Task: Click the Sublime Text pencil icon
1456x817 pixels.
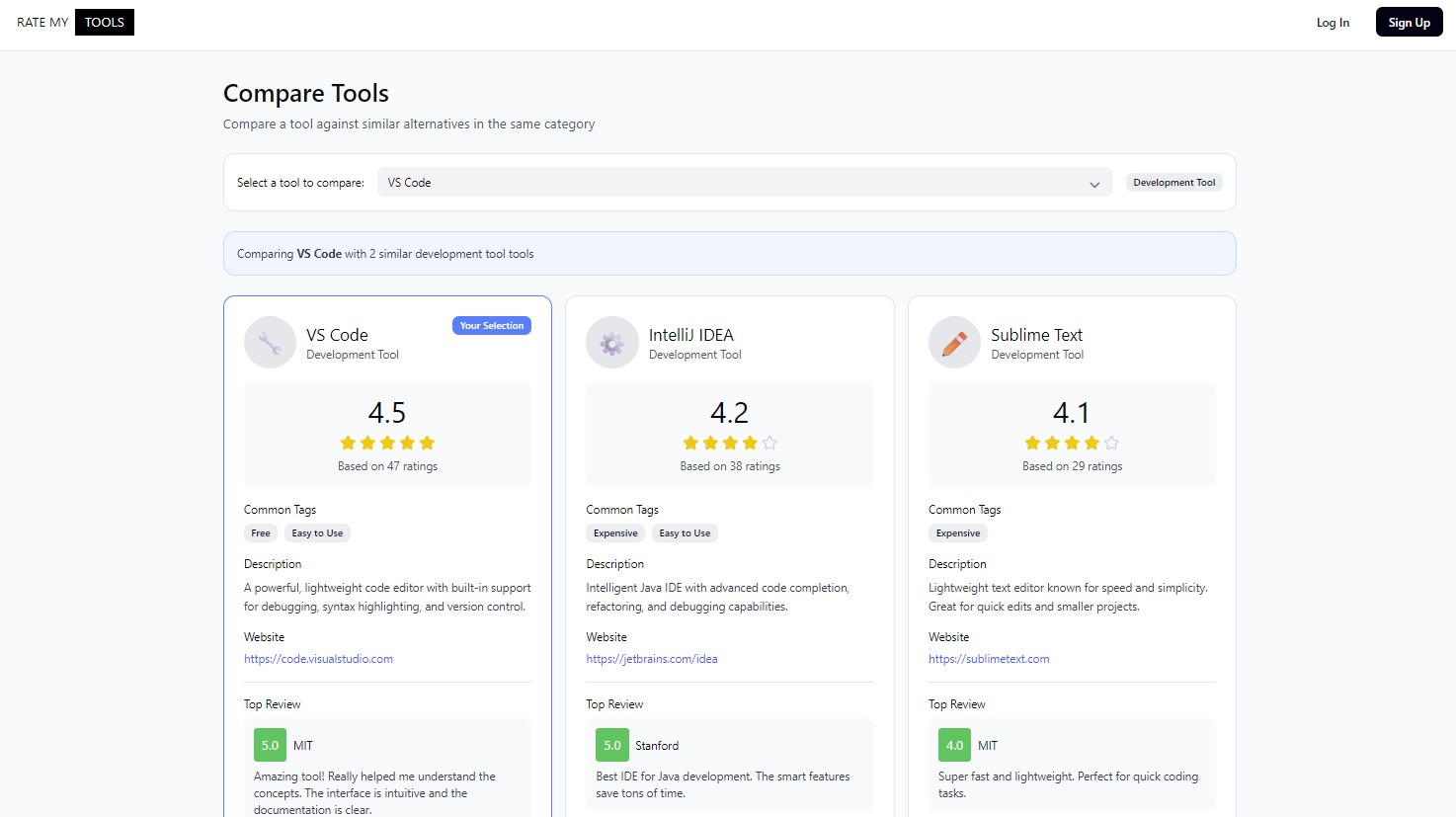Action: (x=954, y=343)
